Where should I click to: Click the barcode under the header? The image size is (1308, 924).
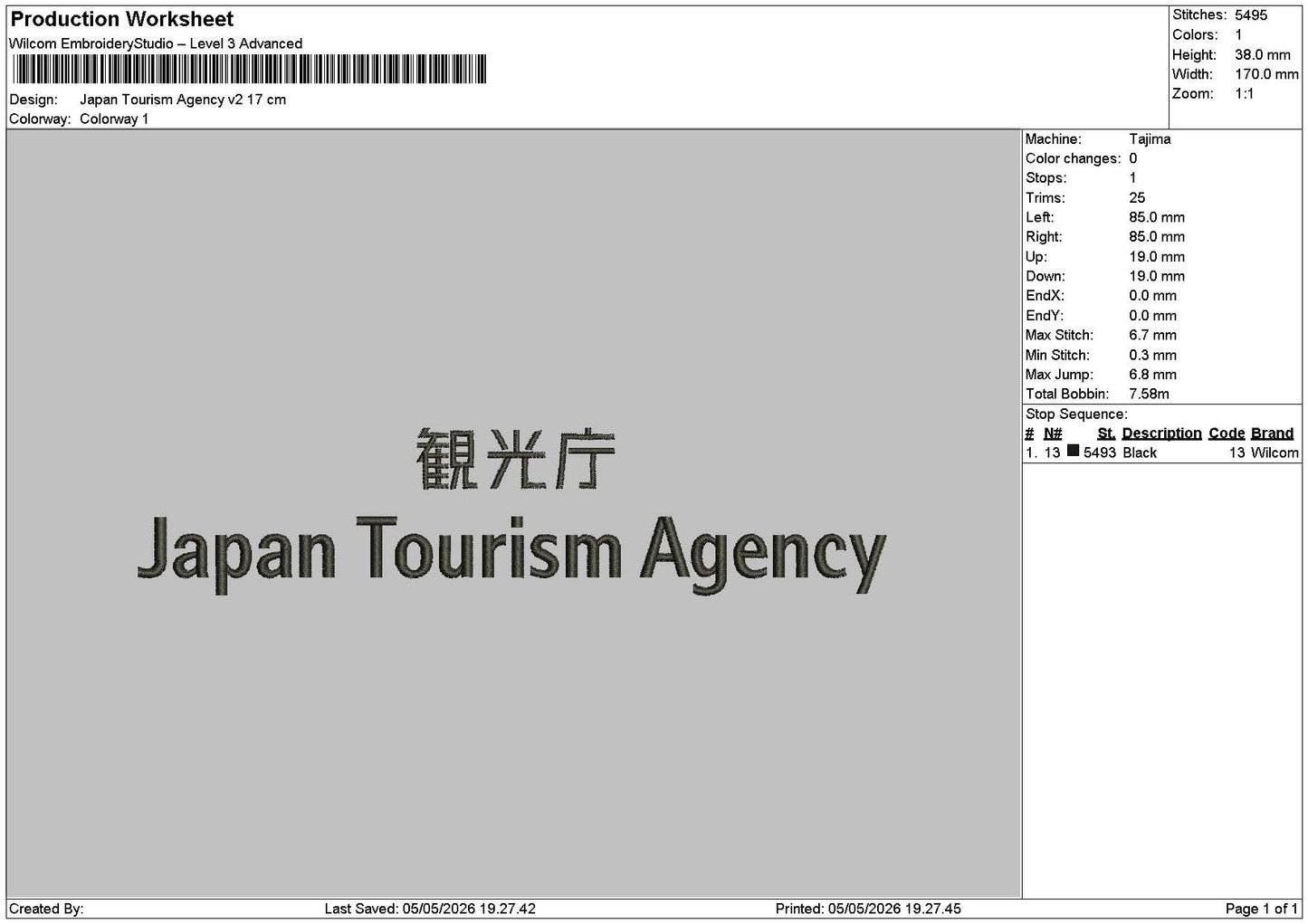(x=250, y=70)
